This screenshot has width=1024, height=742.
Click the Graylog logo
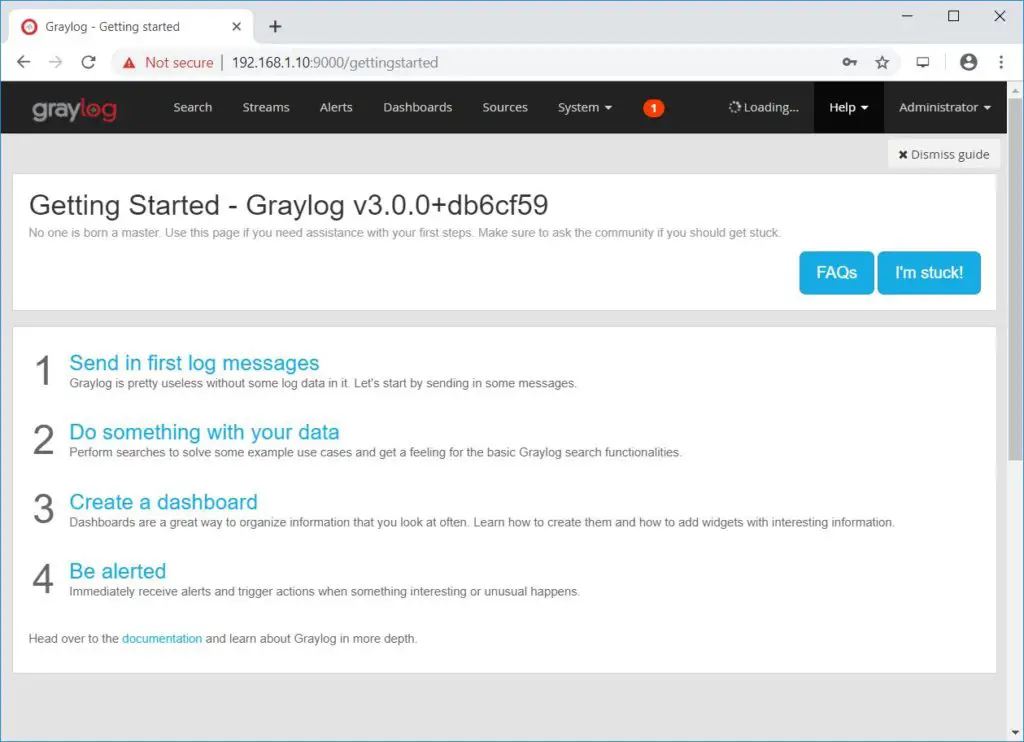click(74, 109)
